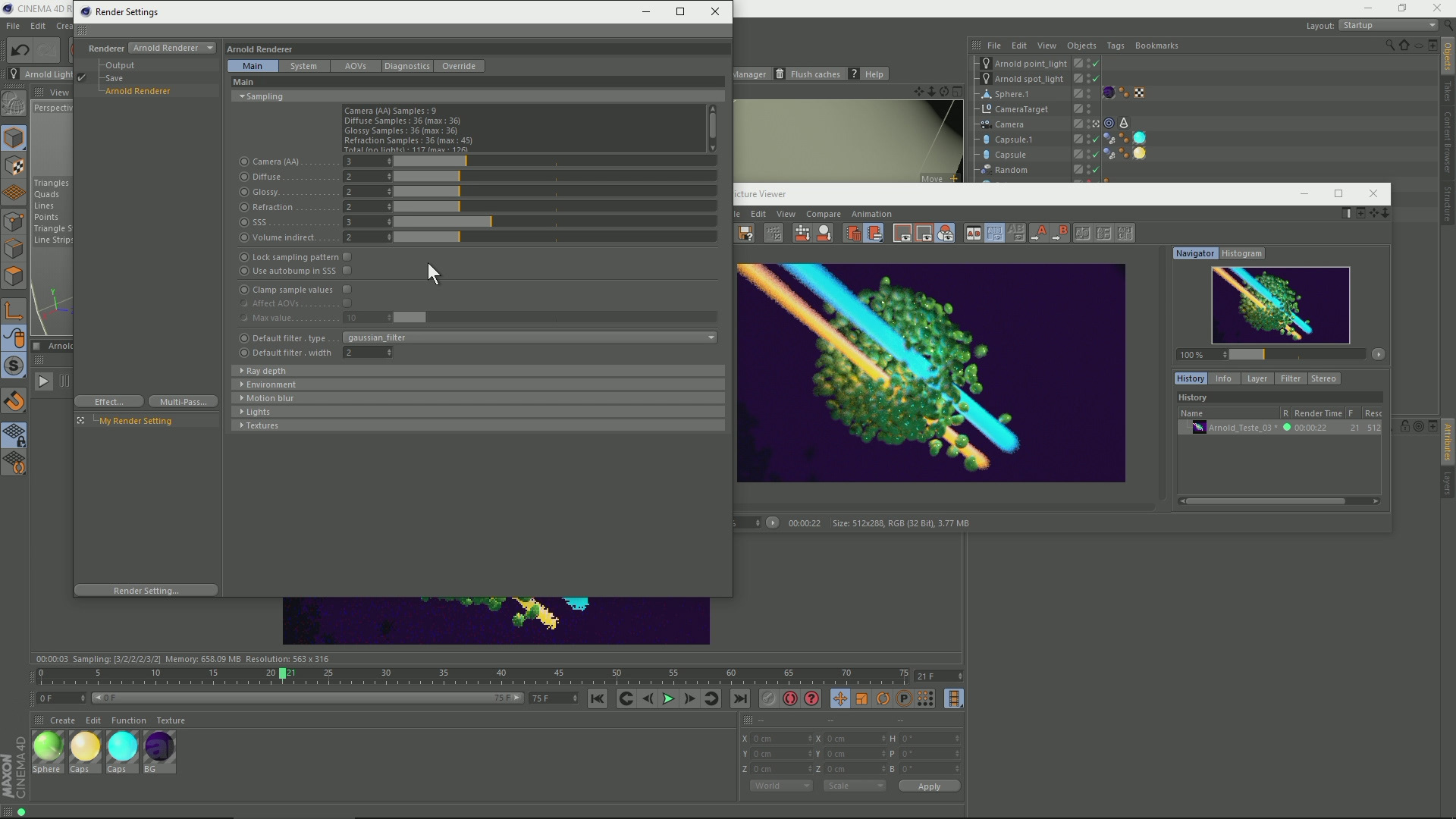Image resolution: width=1456 pixels, height=819 pixels.
Task: Click Render region icon in Picture Viewer toolbar
Action: (x=902, y=234)
